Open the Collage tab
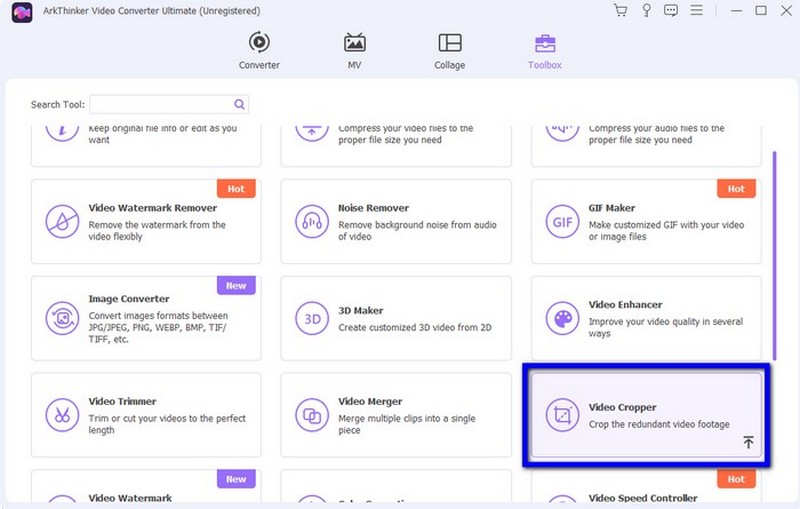The width and height of the screenshot is (800, 509). click(x=449, y=51)
